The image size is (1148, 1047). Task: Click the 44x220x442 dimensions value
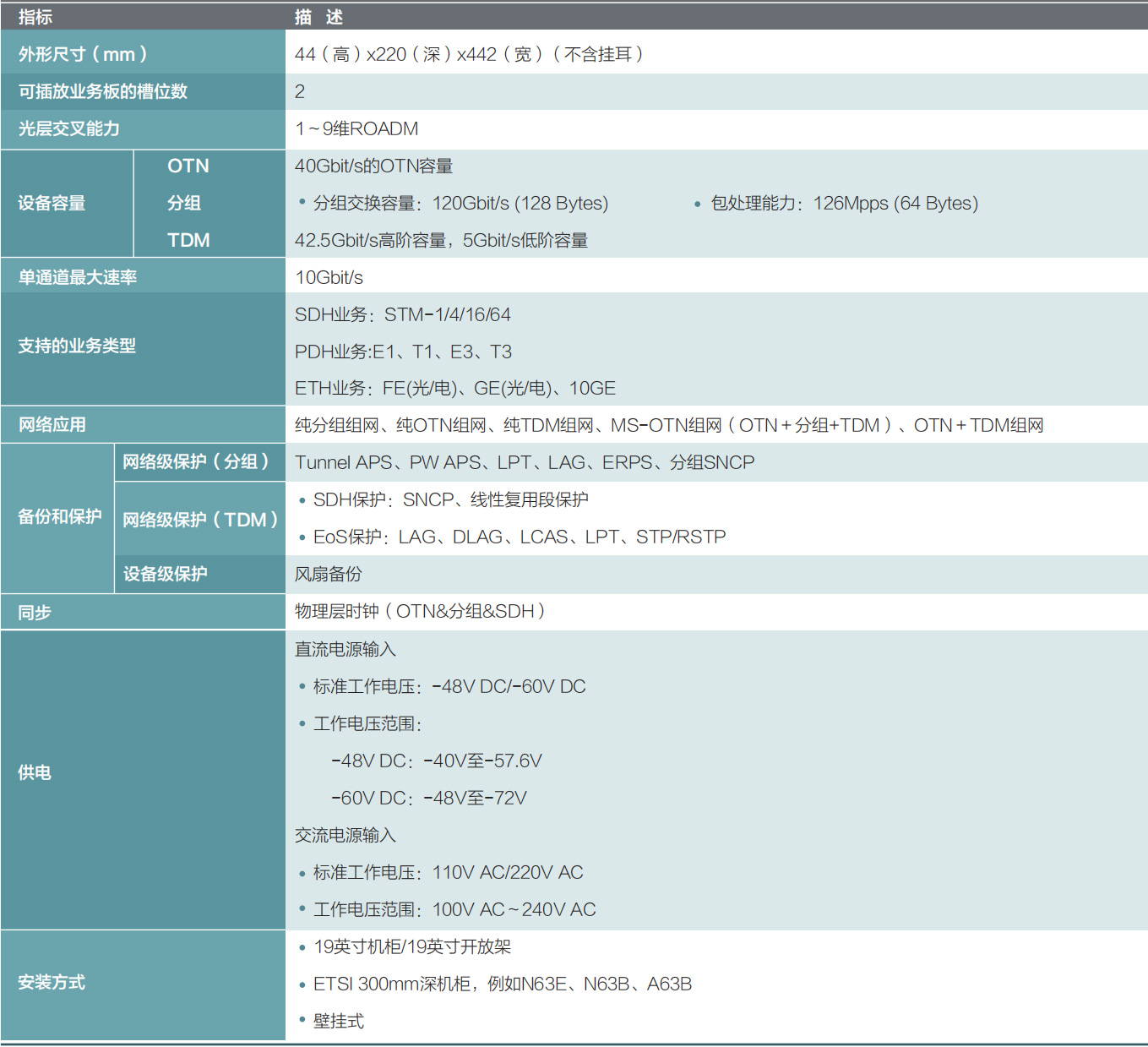(469, 54)
